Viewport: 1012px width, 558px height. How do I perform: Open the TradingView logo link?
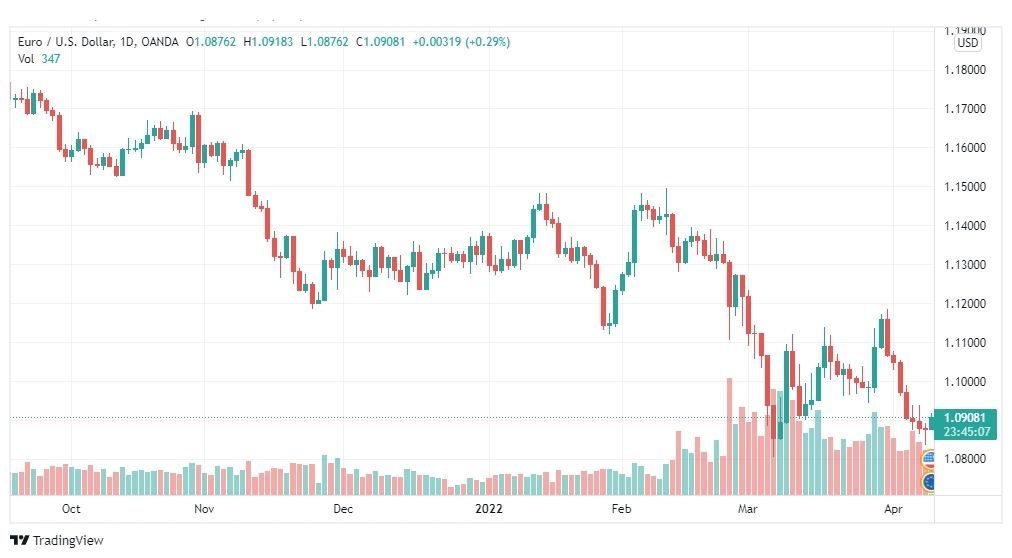click(x=57, y=541)
